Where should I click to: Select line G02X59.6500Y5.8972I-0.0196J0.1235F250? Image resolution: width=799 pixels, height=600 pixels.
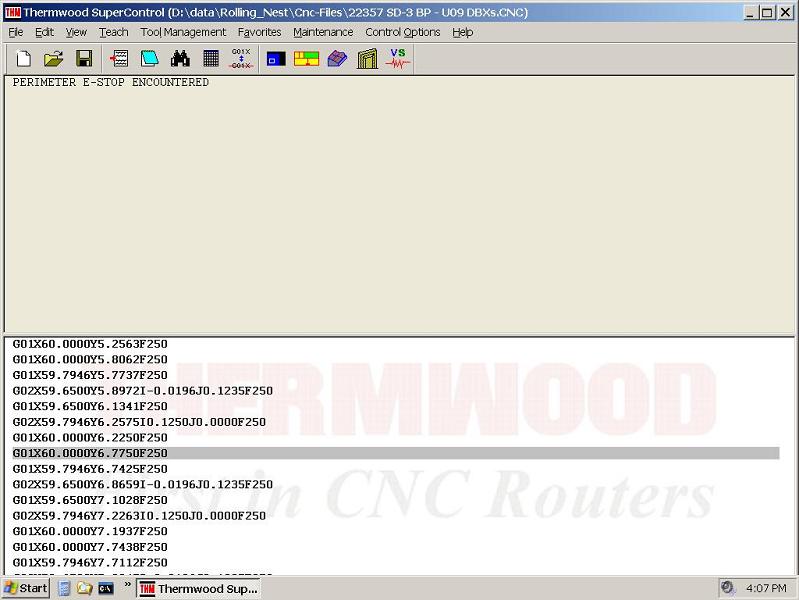pyautogui.click(x=143, y=391)
